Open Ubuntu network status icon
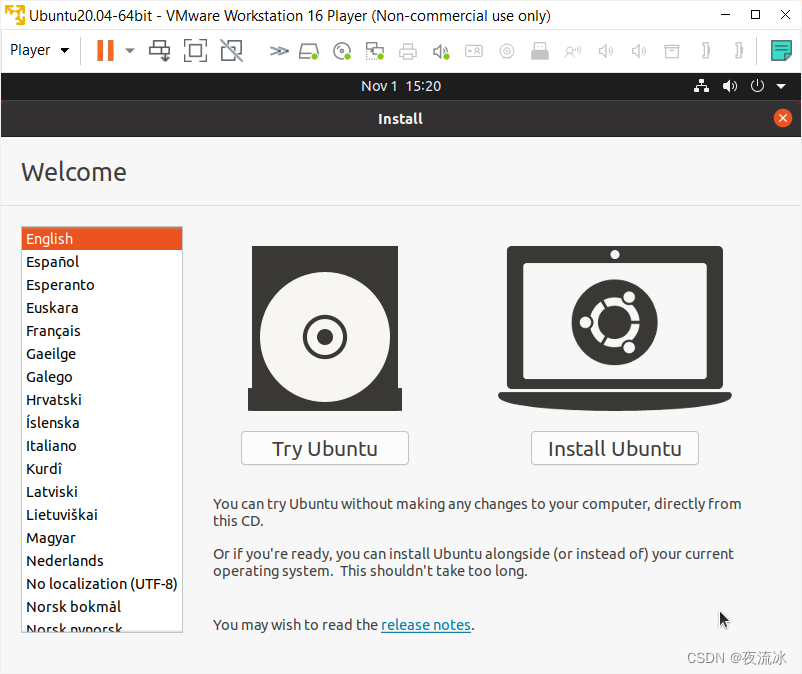This screenshot has height=674, width=802. pos(701,86)
